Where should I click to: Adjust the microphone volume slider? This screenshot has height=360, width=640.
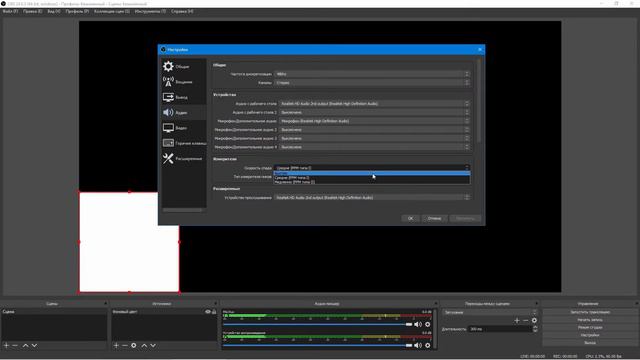(318, 324)
